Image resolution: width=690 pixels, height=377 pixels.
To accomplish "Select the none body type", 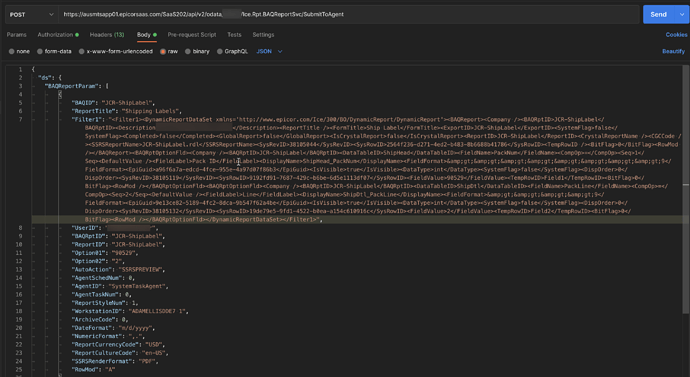I will pyautogui.click(x=19, y=51).
